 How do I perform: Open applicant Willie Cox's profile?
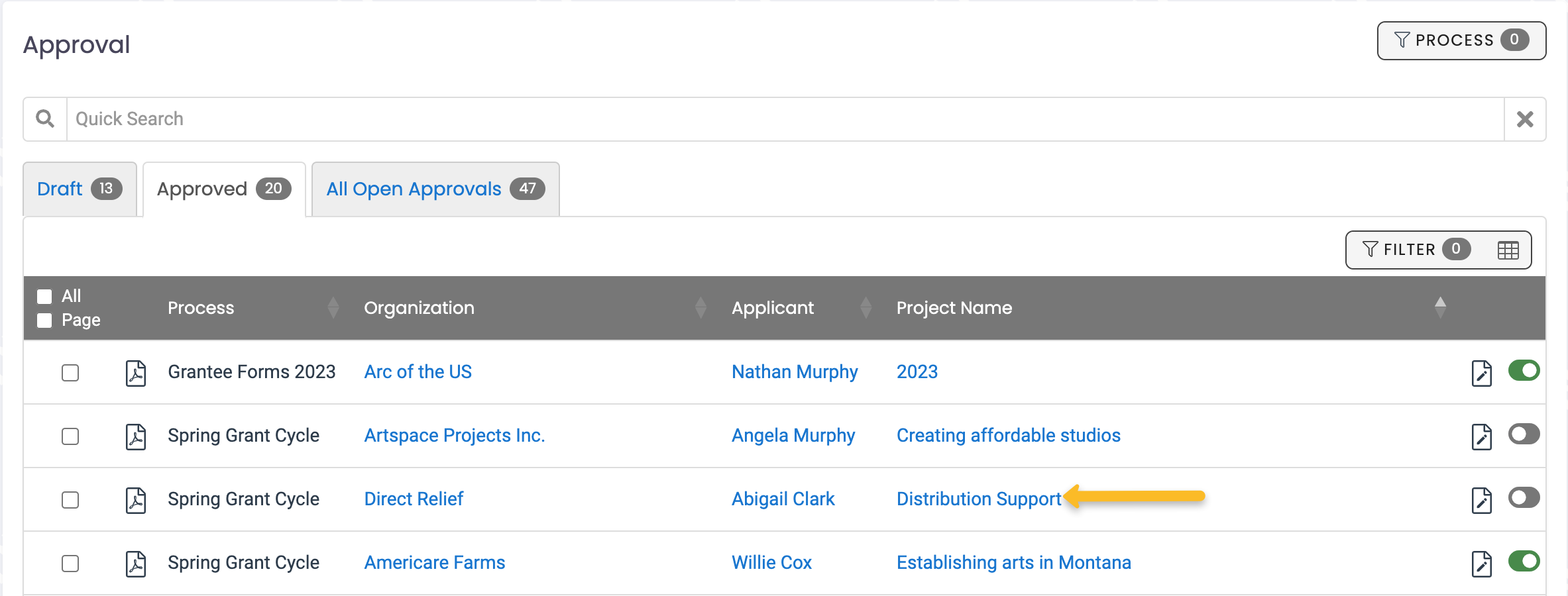click(771, 562)
